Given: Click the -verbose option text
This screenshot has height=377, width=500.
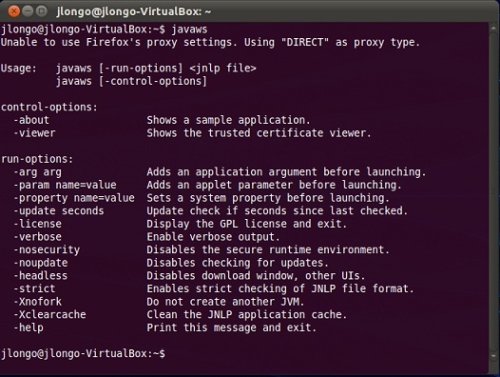Looking at the screenshot, I should tap(38, 237).
